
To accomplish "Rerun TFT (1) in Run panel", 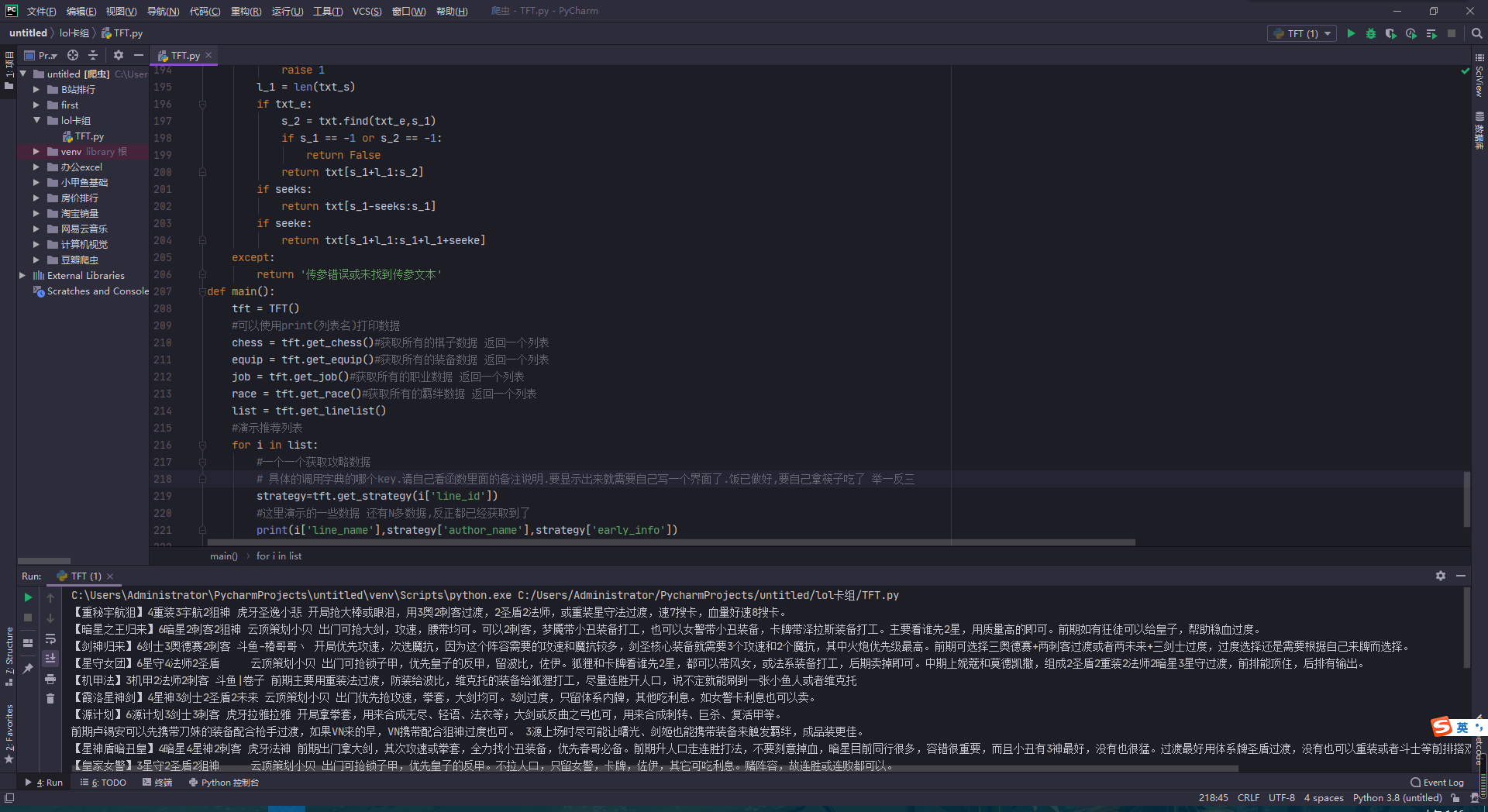I will (x=28, y=597).
